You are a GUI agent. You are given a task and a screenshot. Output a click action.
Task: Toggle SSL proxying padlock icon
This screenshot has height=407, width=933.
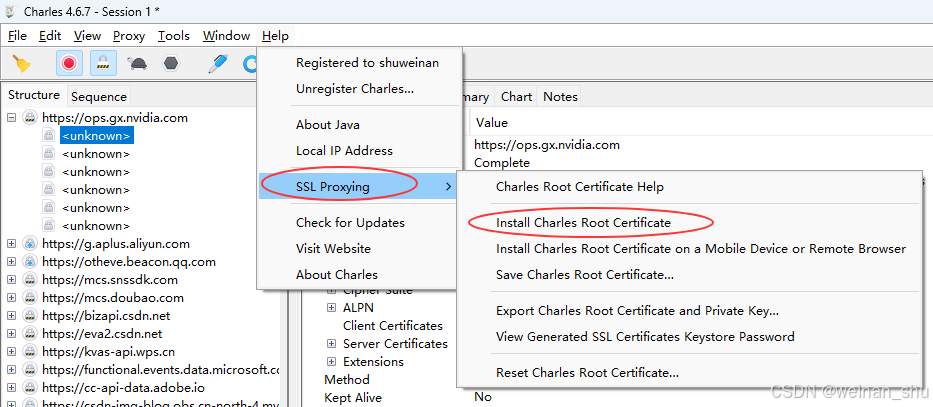pyautogui.click(x=104, y=63)
